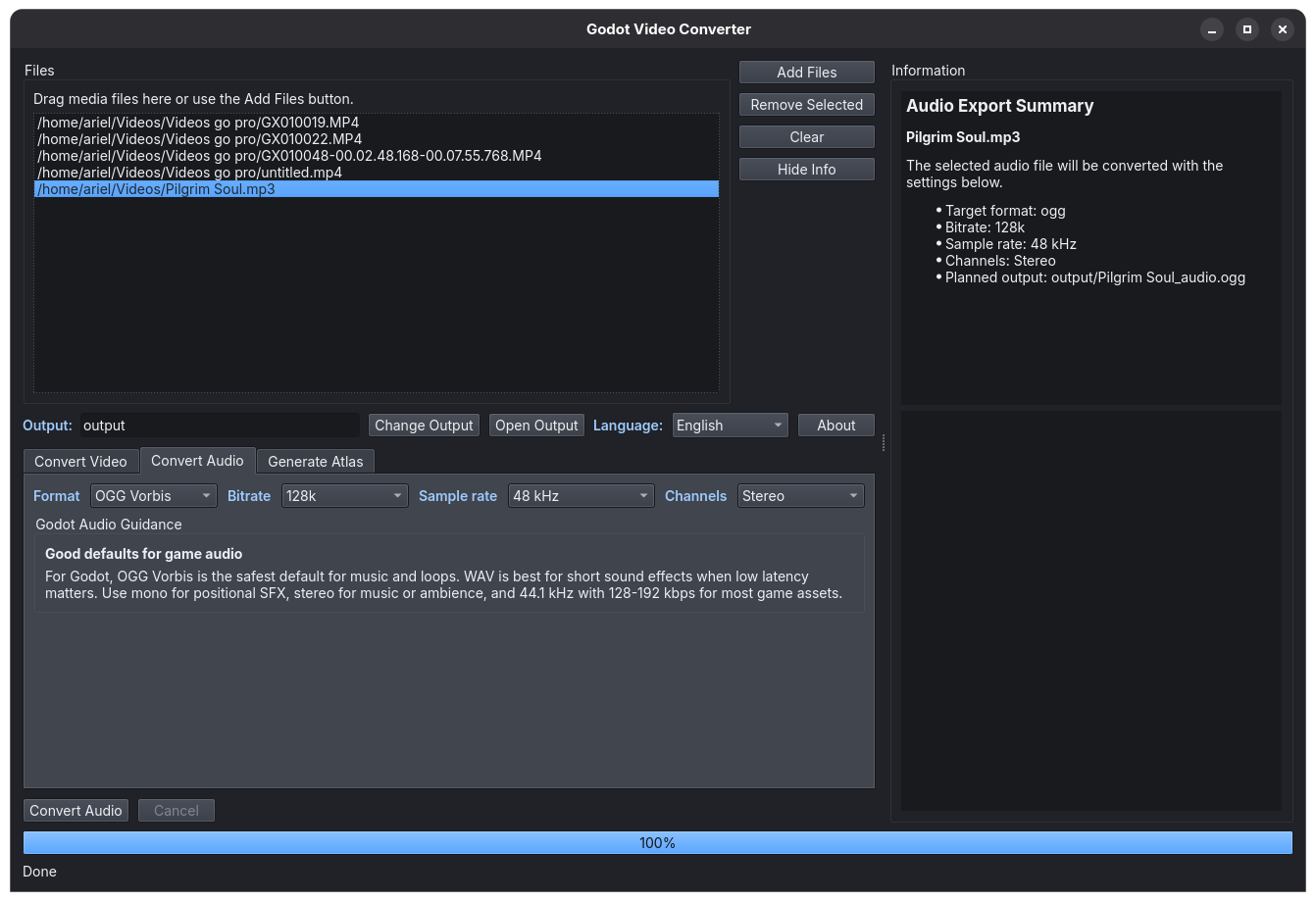The image size is (1316, 902).
Task: Click the 'Drag media files here' hint text
Action: pos(193,99)
